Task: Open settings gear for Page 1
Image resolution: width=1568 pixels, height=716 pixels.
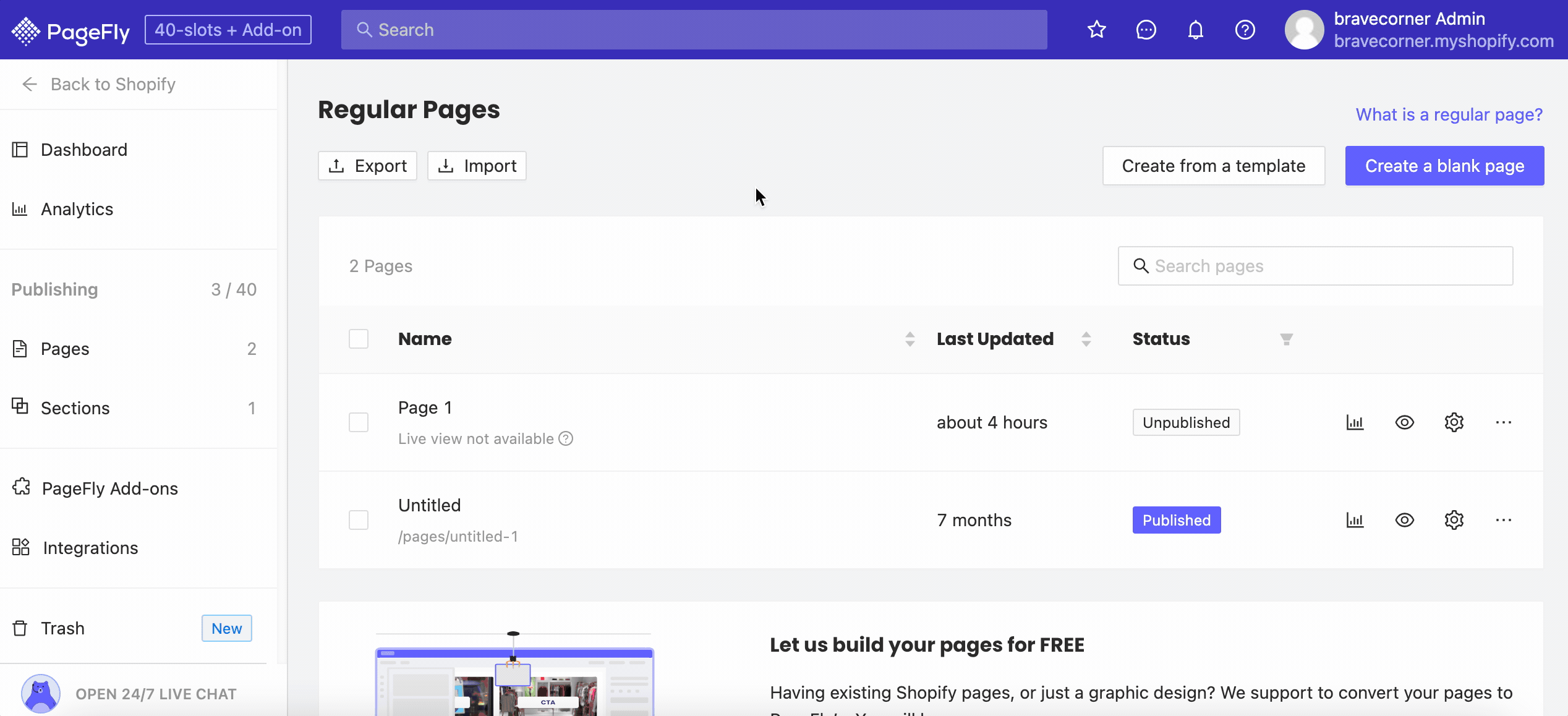Action: tap(1454, 422)
